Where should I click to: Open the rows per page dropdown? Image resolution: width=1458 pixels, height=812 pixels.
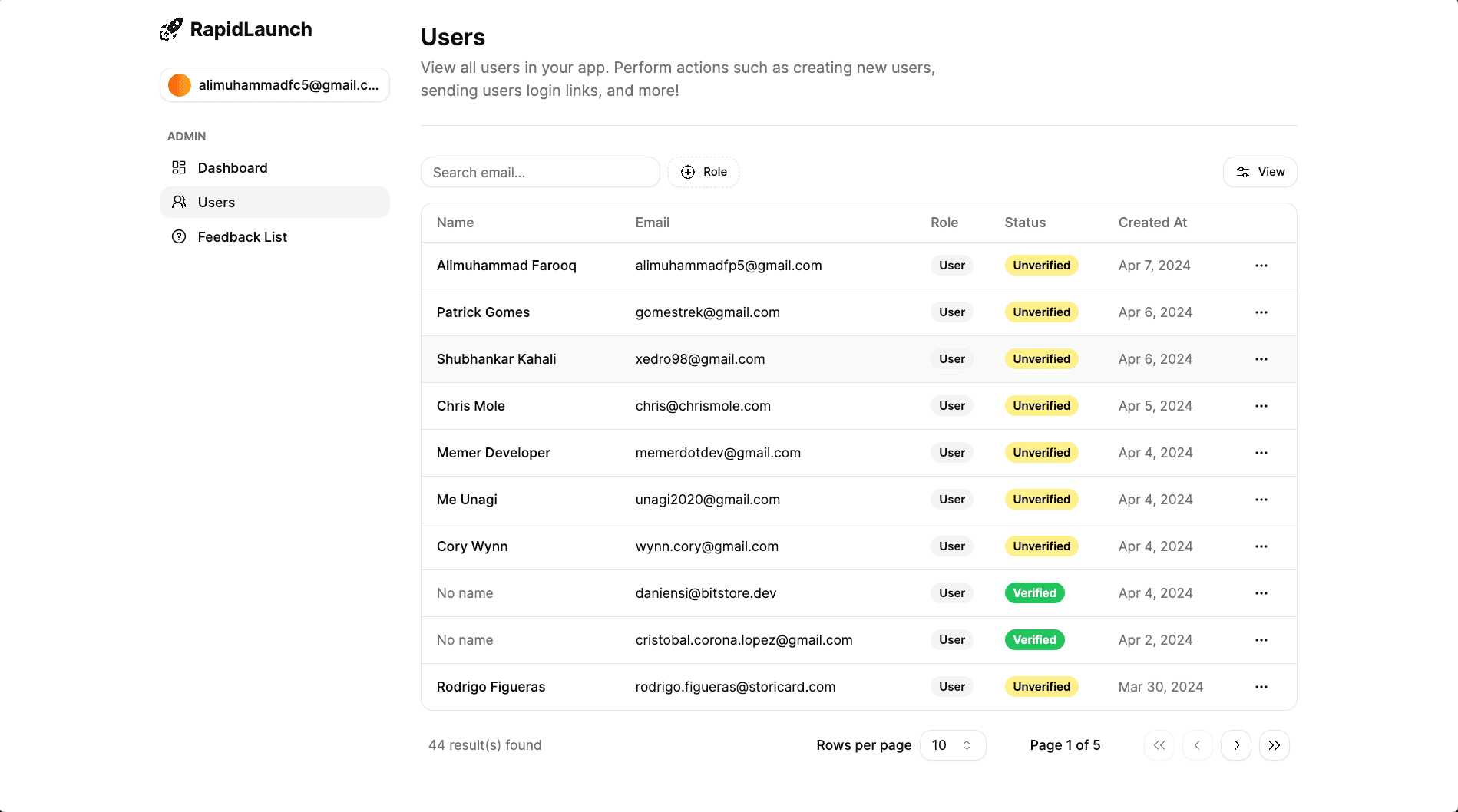(x=953, y=744)
